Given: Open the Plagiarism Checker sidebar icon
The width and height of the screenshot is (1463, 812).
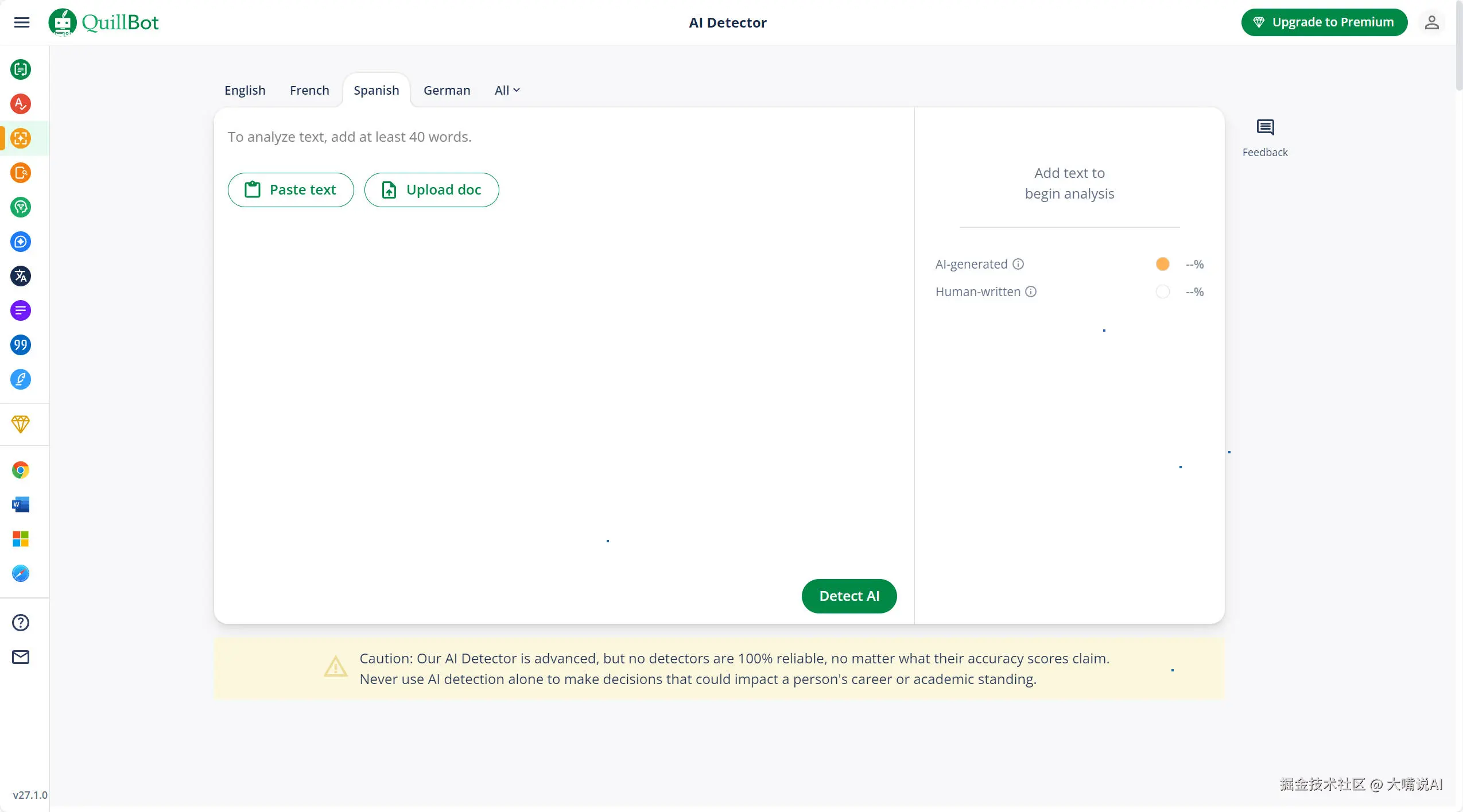Looking at the screenshot, I should pos(21,173).
